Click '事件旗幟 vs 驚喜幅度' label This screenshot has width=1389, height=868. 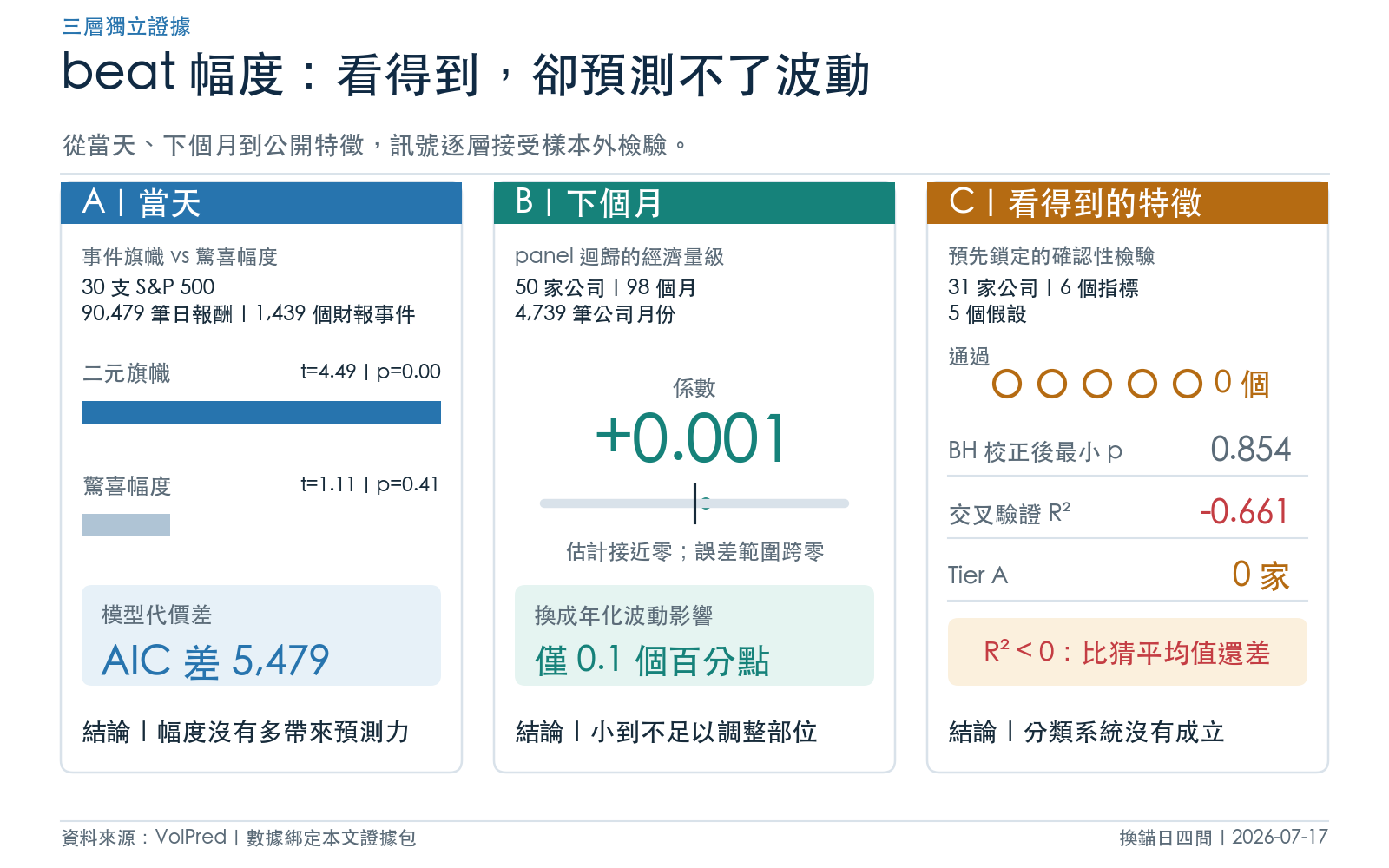(x=180, y=257)
